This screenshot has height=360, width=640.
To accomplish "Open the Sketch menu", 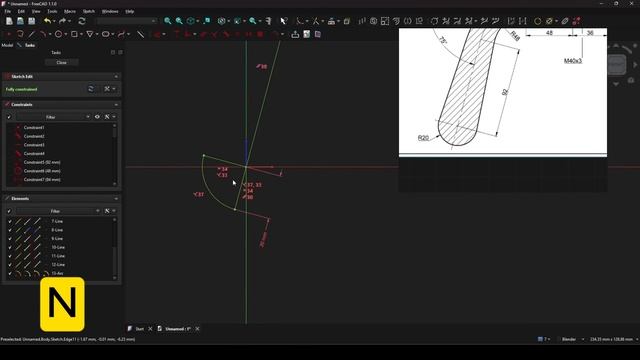I will click(x=89, y=11).
